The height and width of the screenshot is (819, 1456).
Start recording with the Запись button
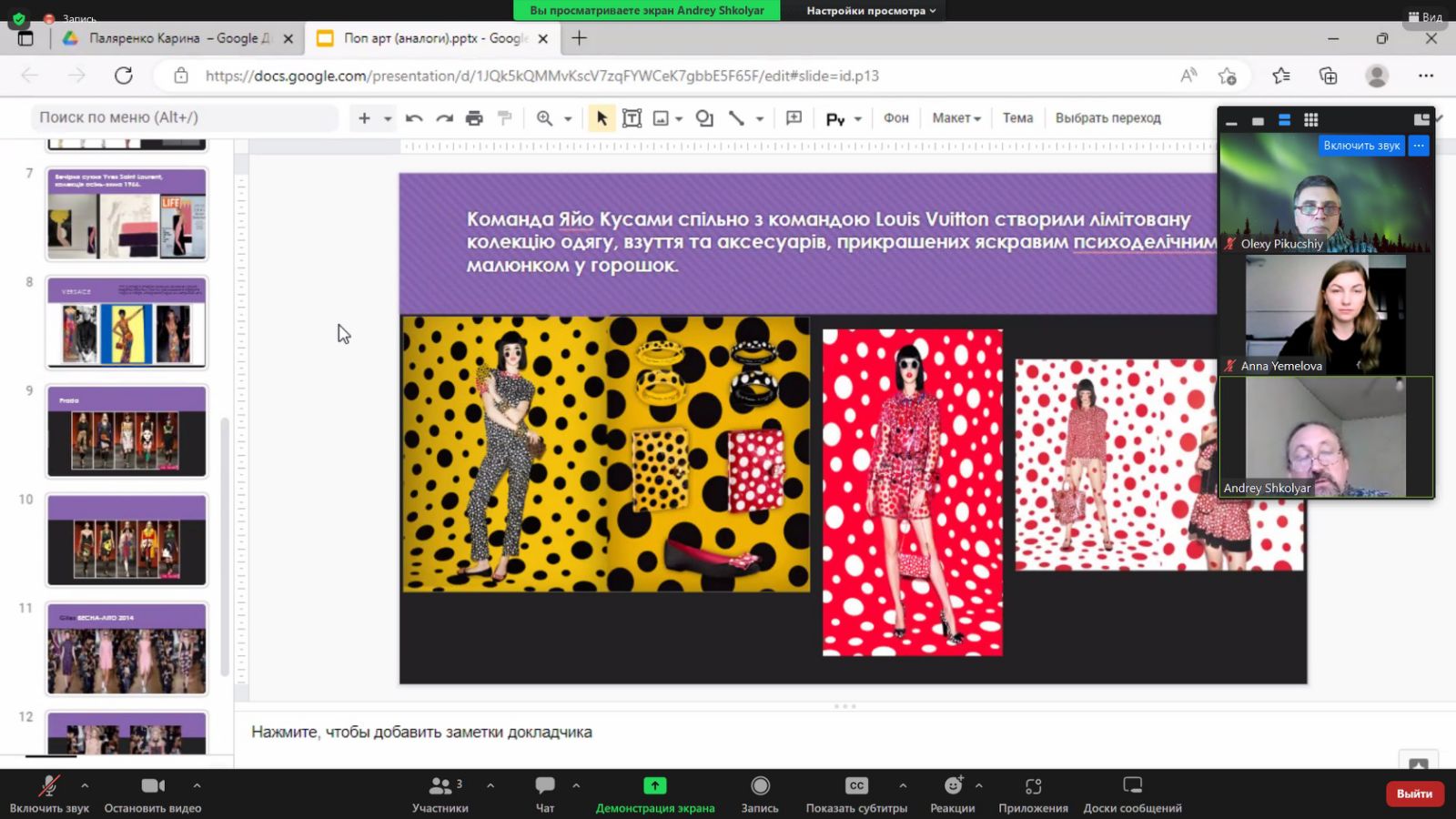tap(760, 794)
